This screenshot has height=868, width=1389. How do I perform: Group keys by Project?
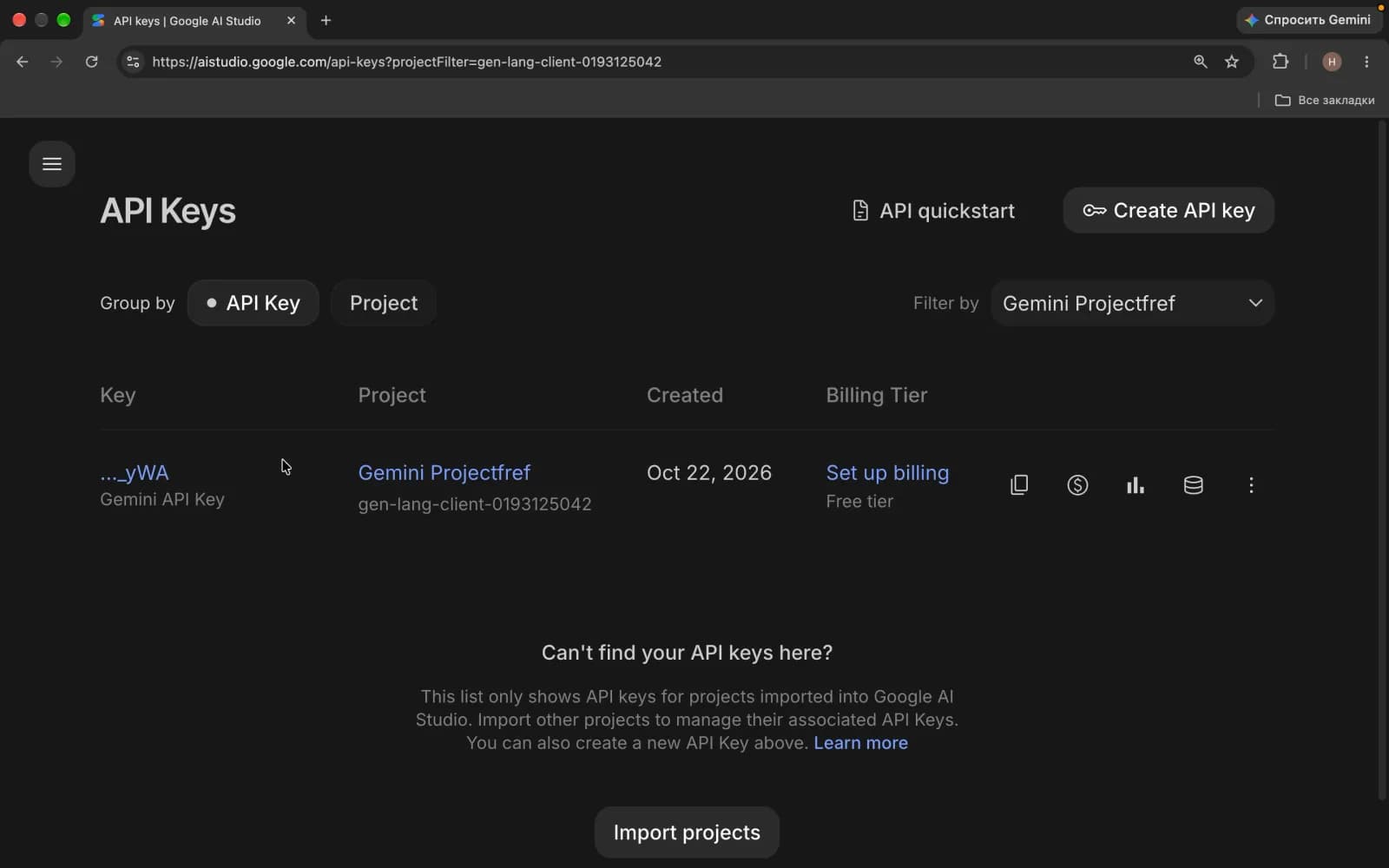384,303
